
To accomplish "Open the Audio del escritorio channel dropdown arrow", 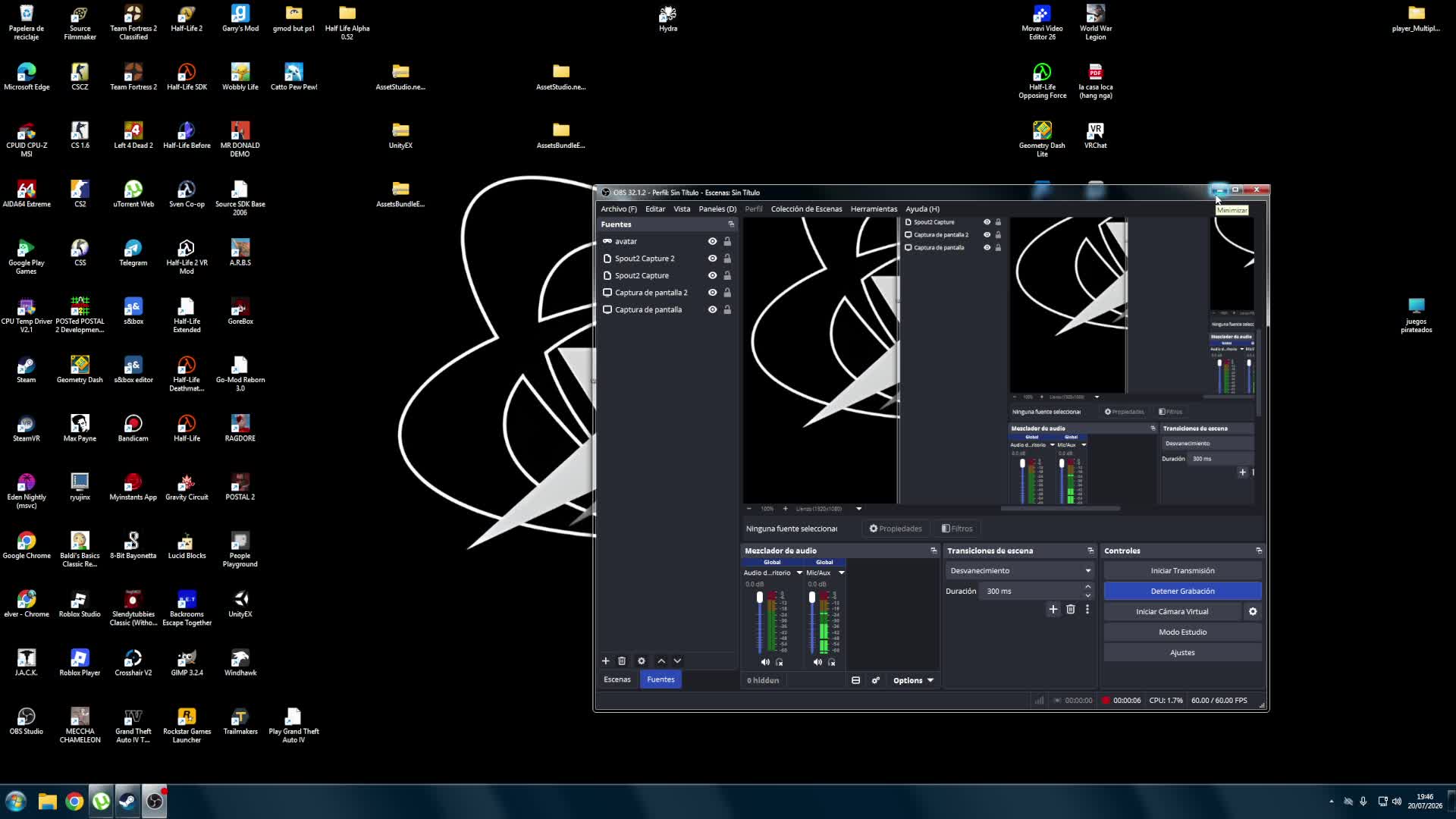I will click(x=799, y=573).
